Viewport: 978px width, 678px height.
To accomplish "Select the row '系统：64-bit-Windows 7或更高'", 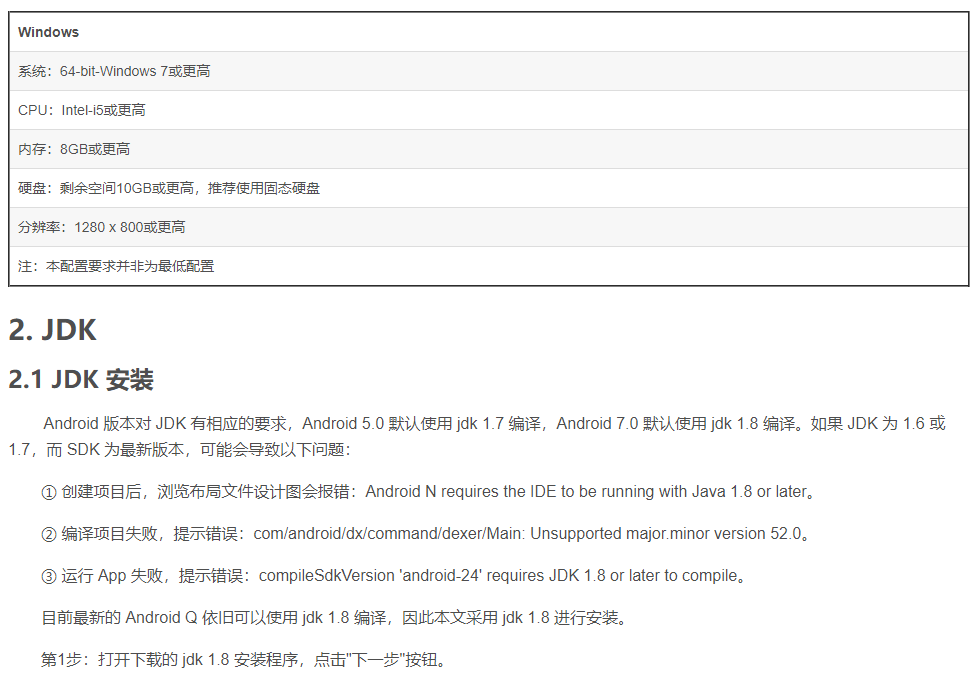I will click(488, 71).
